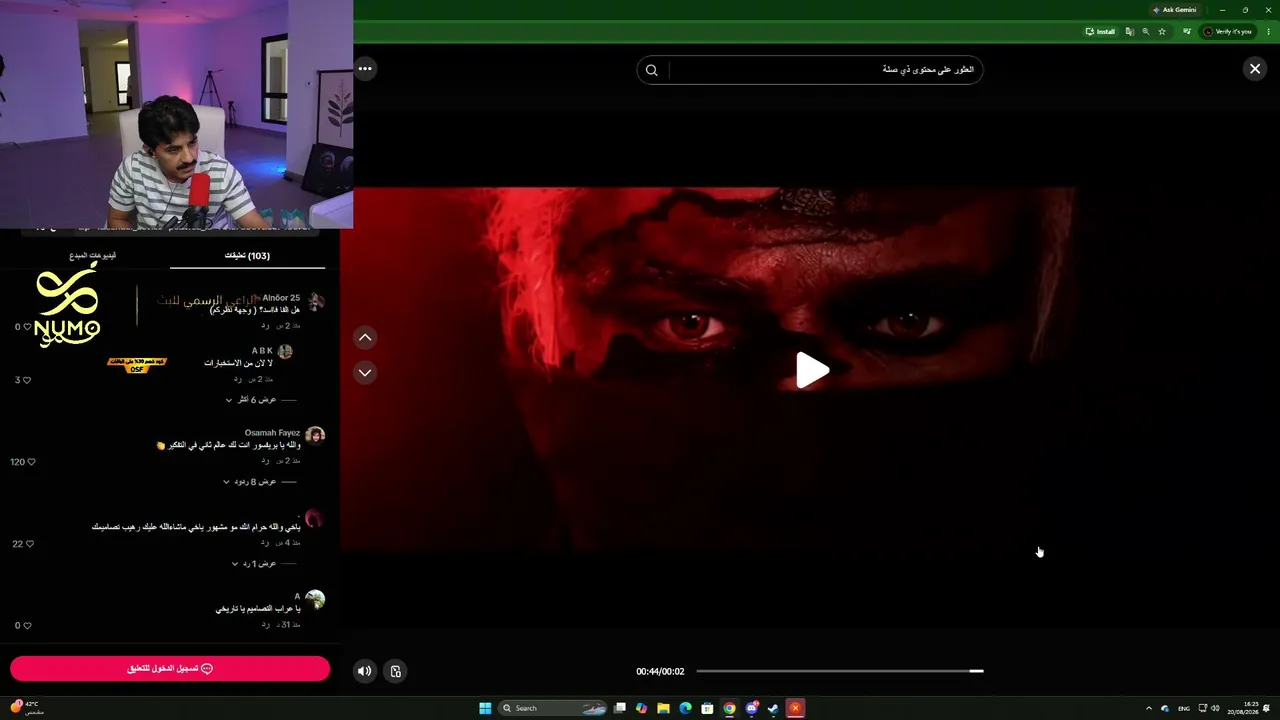
Task: Bookmark this page with the star icon
Action: pos(1162,31)
